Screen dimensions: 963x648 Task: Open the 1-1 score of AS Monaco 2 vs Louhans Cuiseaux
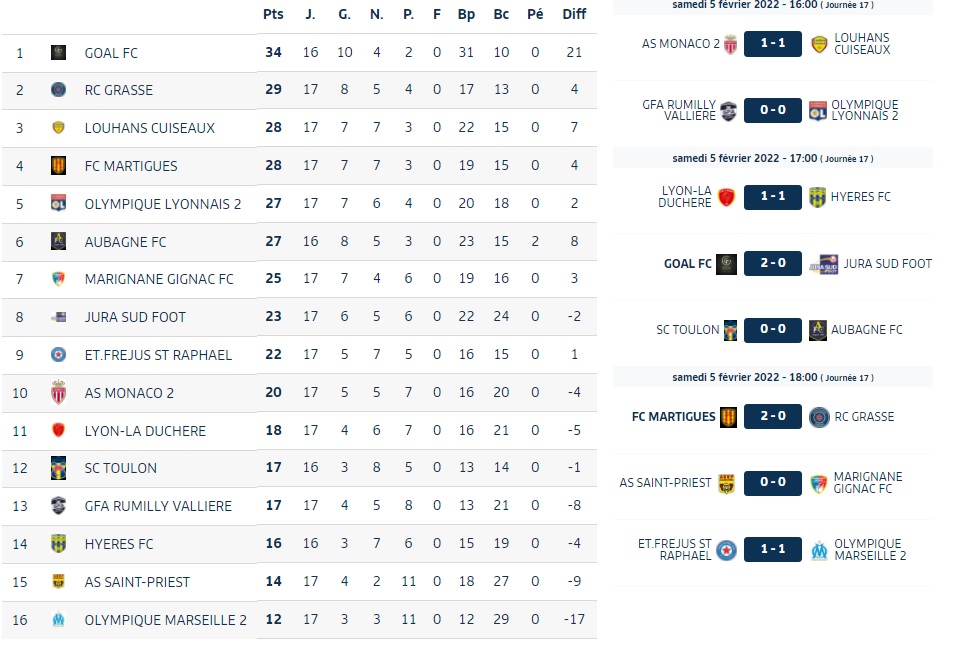click(x=773, y=44)
